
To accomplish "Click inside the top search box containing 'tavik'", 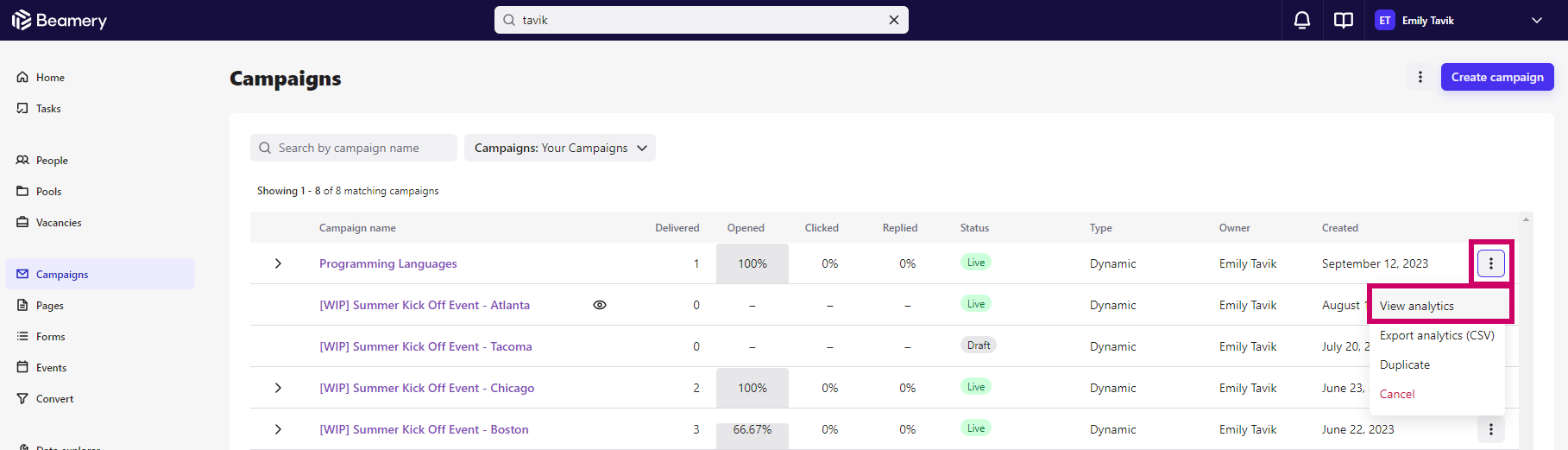I will (x=701, y=20).
